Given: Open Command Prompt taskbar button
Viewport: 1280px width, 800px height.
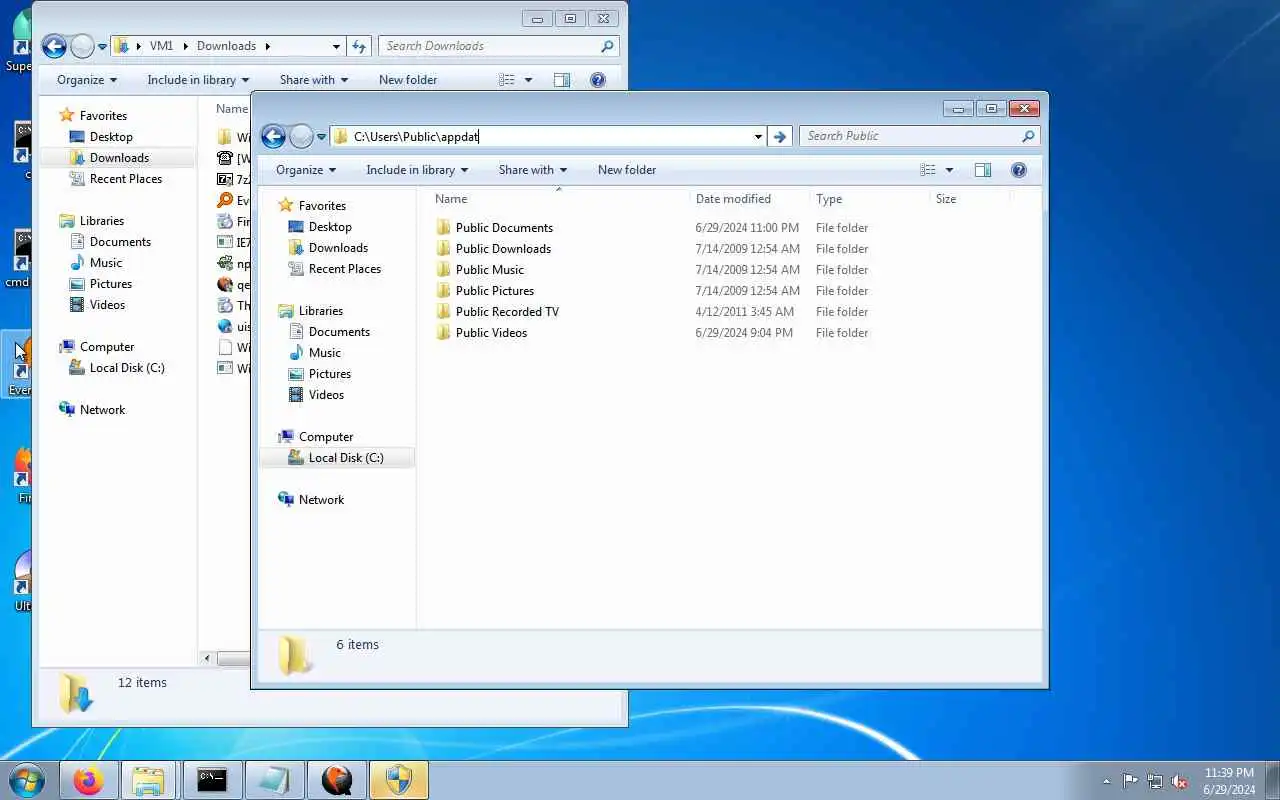Looking at the screenshot, I should point(212,780).
